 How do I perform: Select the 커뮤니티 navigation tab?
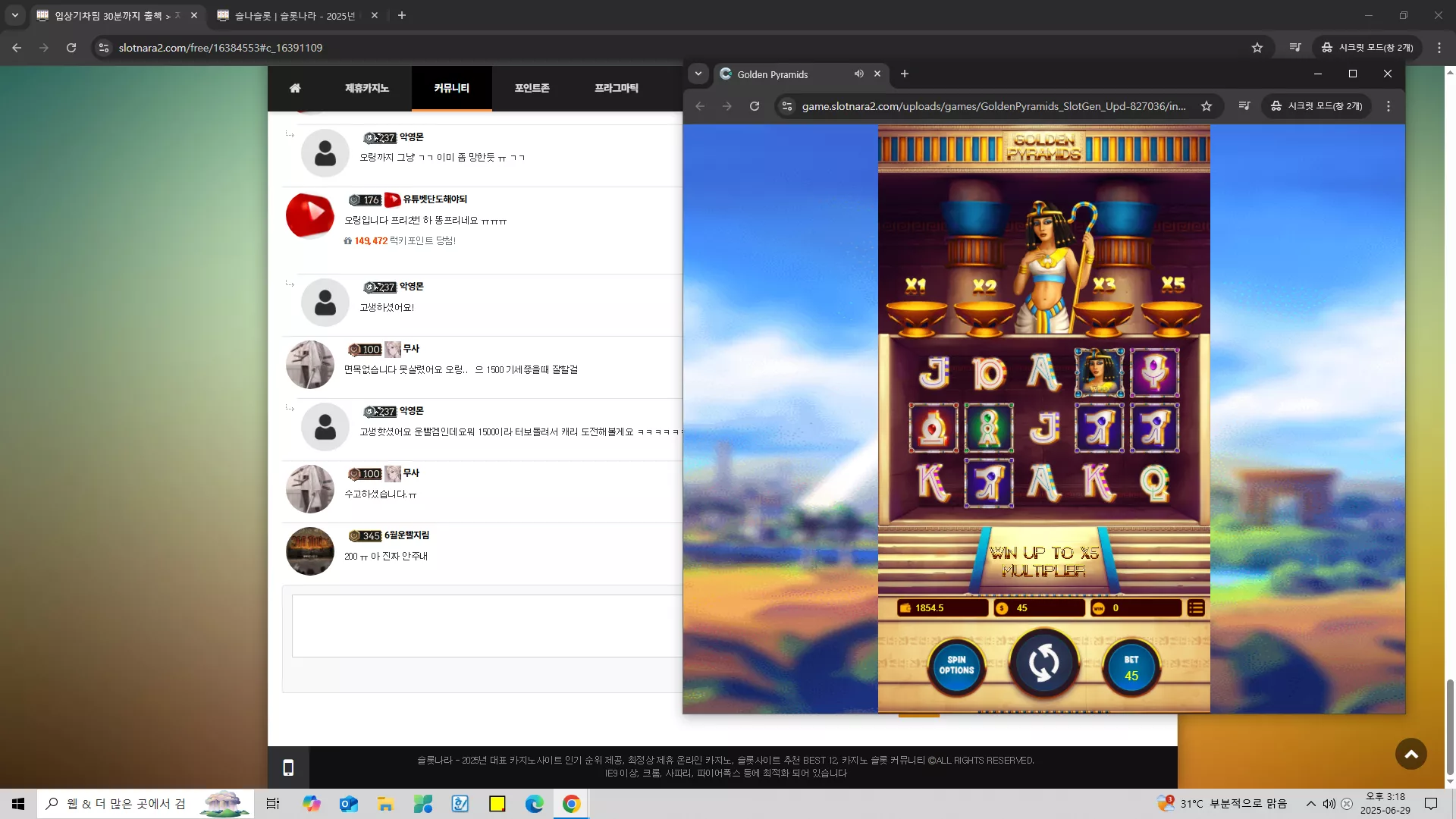click(x=452, y=88)
